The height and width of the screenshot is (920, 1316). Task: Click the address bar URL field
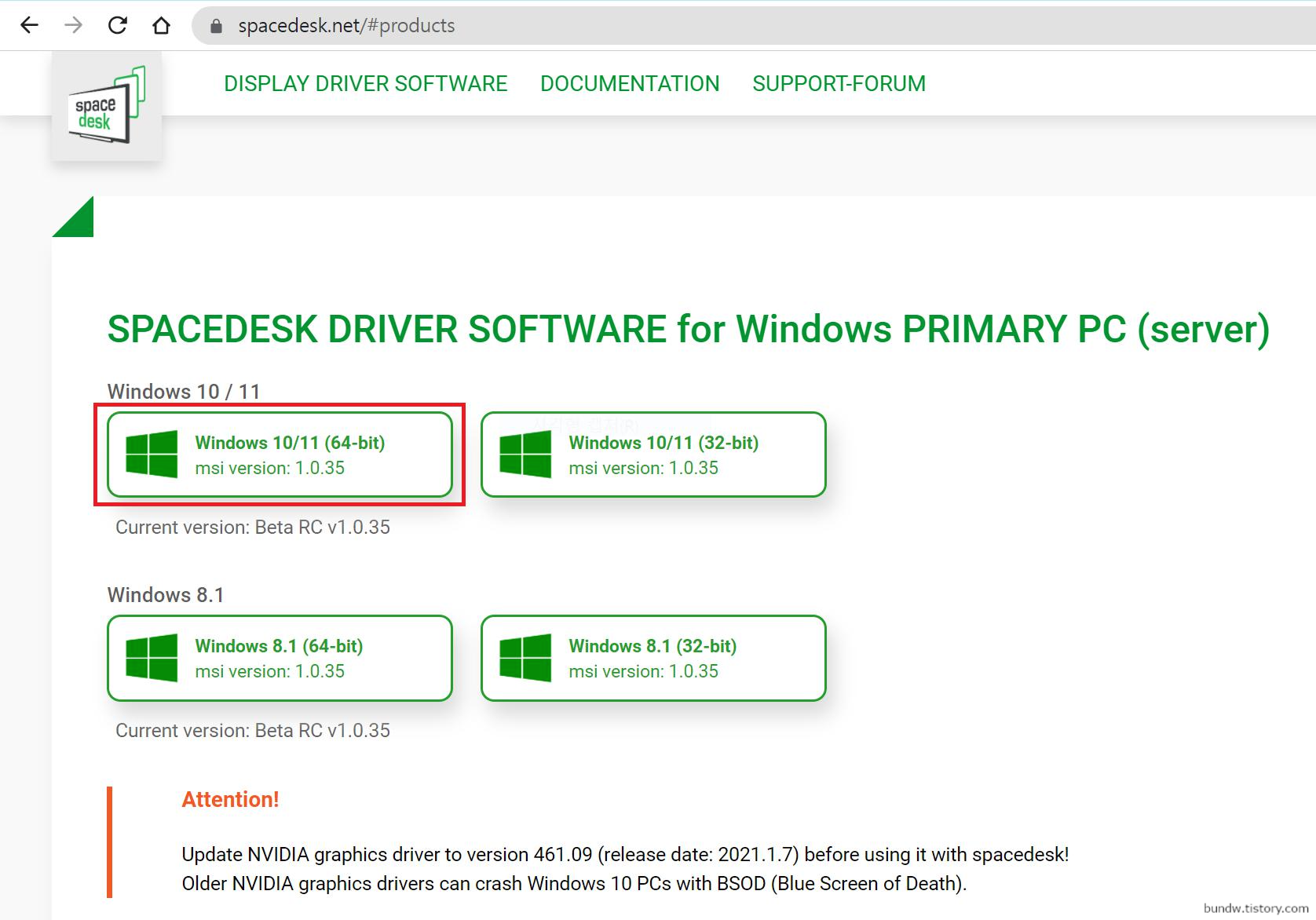[754, 26]
